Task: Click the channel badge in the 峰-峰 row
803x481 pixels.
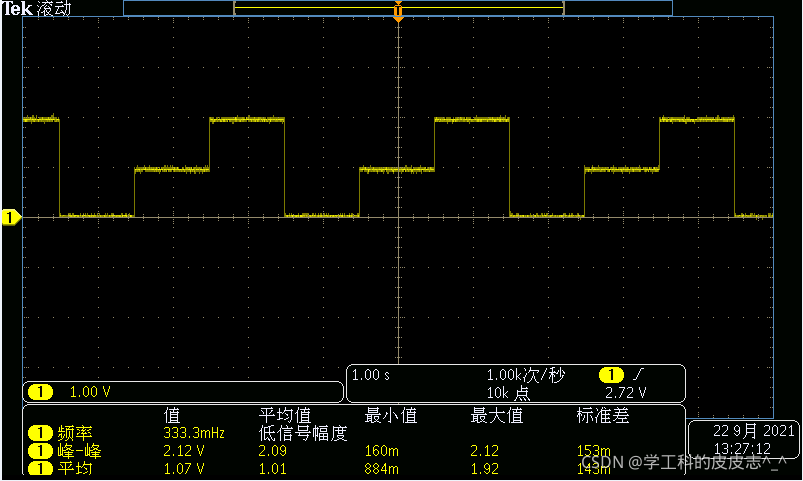Action: [x=40, y=451]
